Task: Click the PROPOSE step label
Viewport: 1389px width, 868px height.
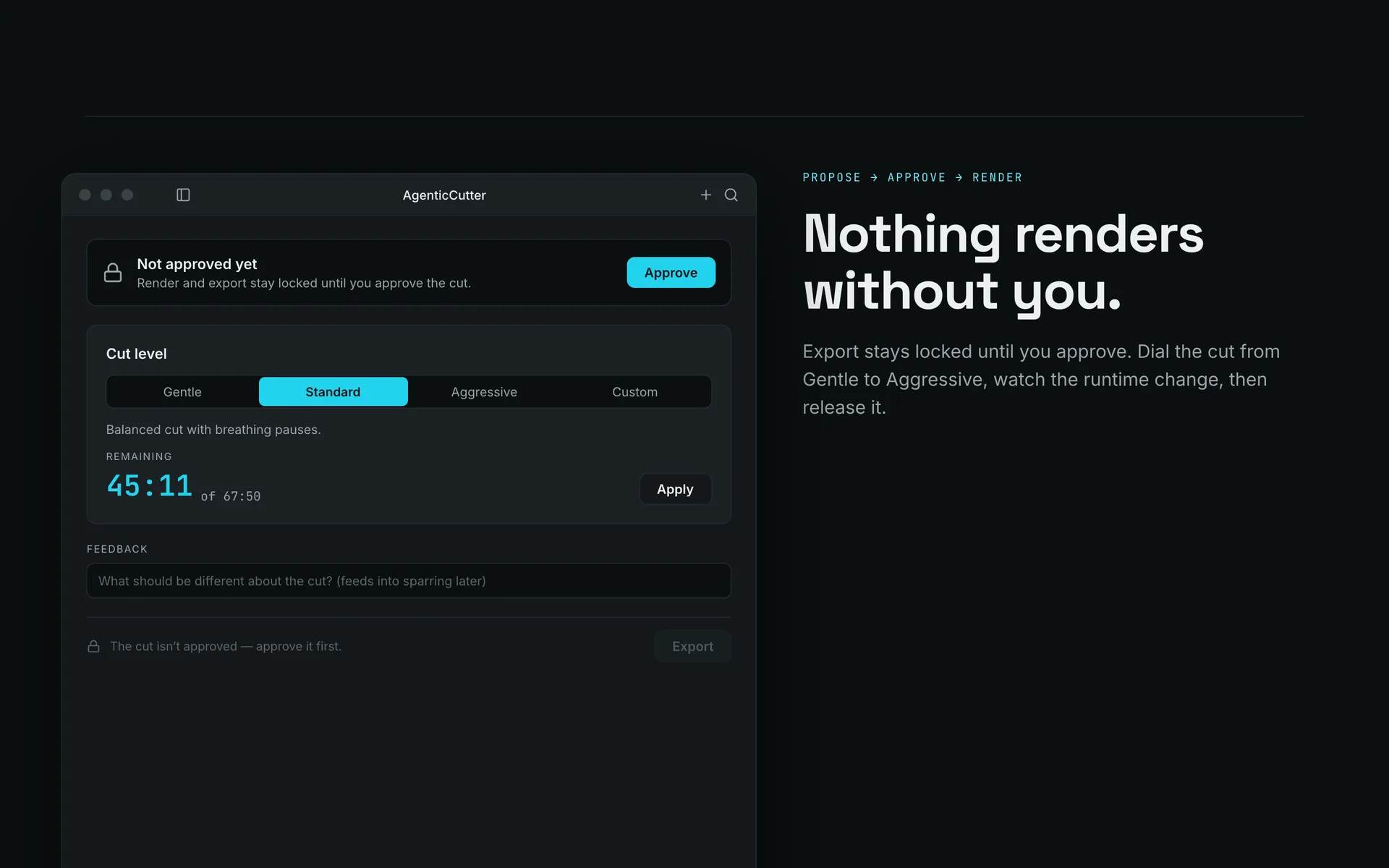Action: pos(832,177)
